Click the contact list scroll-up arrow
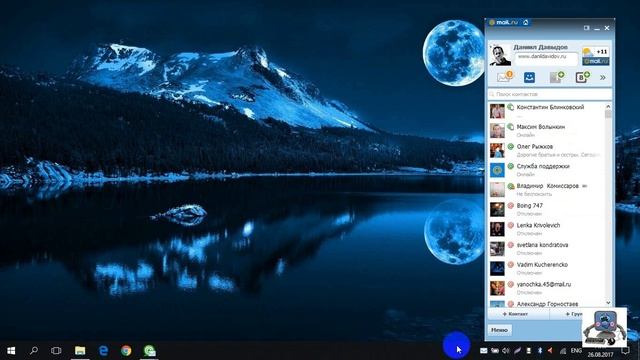 click(608, 106)
